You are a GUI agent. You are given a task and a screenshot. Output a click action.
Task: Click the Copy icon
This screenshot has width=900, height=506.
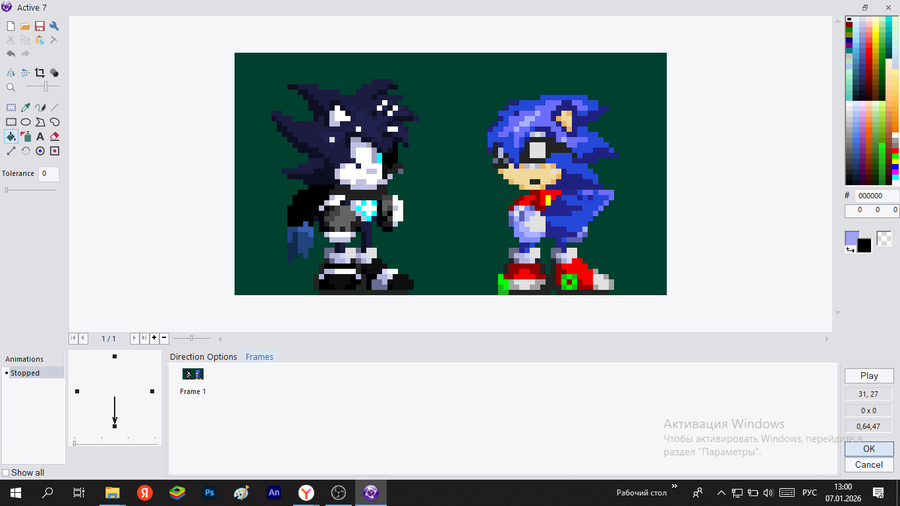[x=25, y=40]
